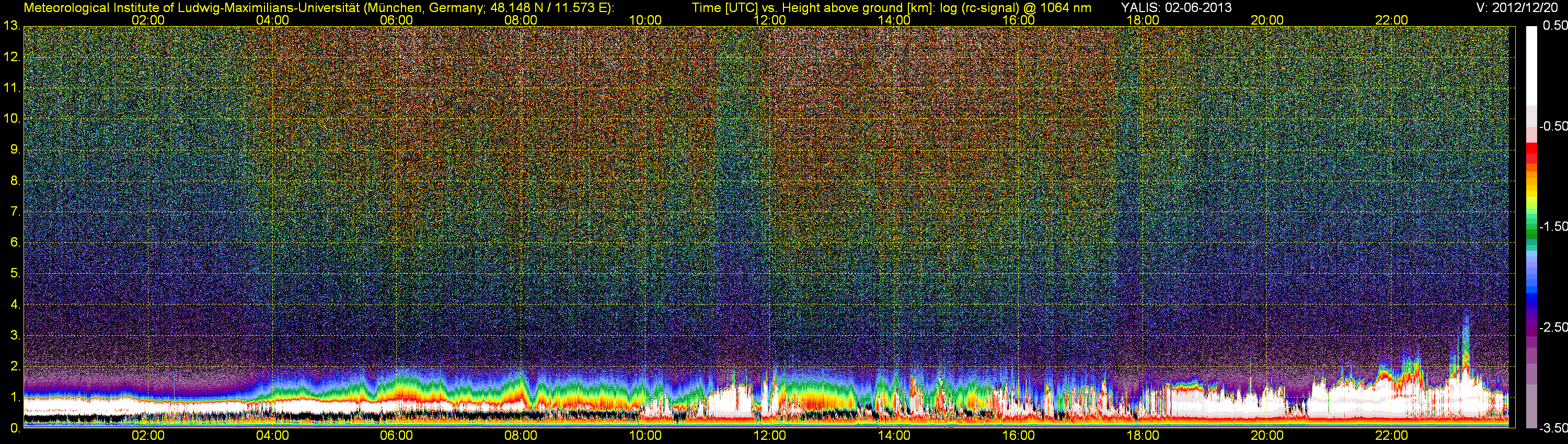Screen dimensions: 1568x444
Task: Select the 11 km height axis label
Action: pyautogui.click(x=11, y=88)
